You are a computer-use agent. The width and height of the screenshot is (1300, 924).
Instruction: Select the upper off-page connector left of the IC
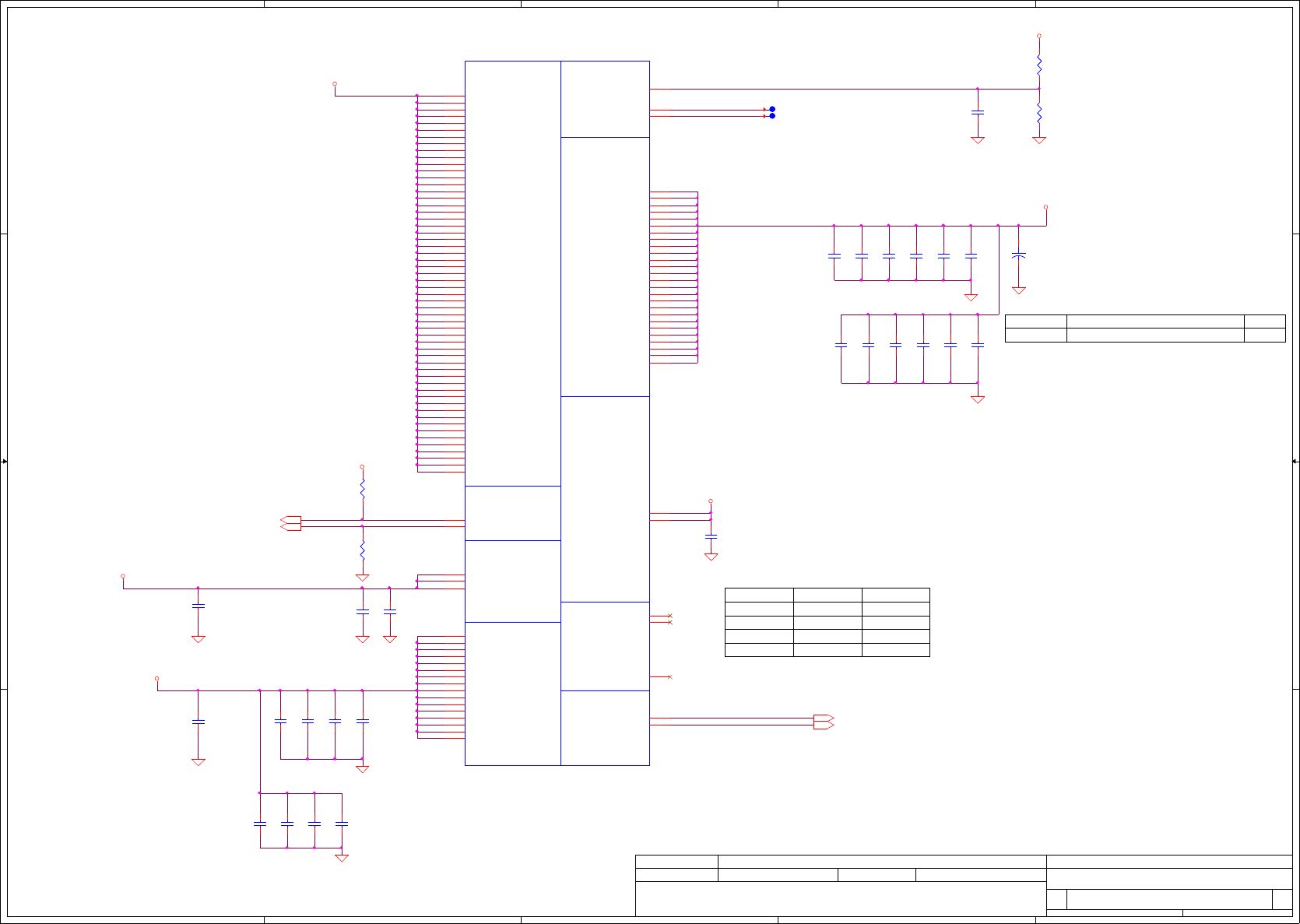290,520
